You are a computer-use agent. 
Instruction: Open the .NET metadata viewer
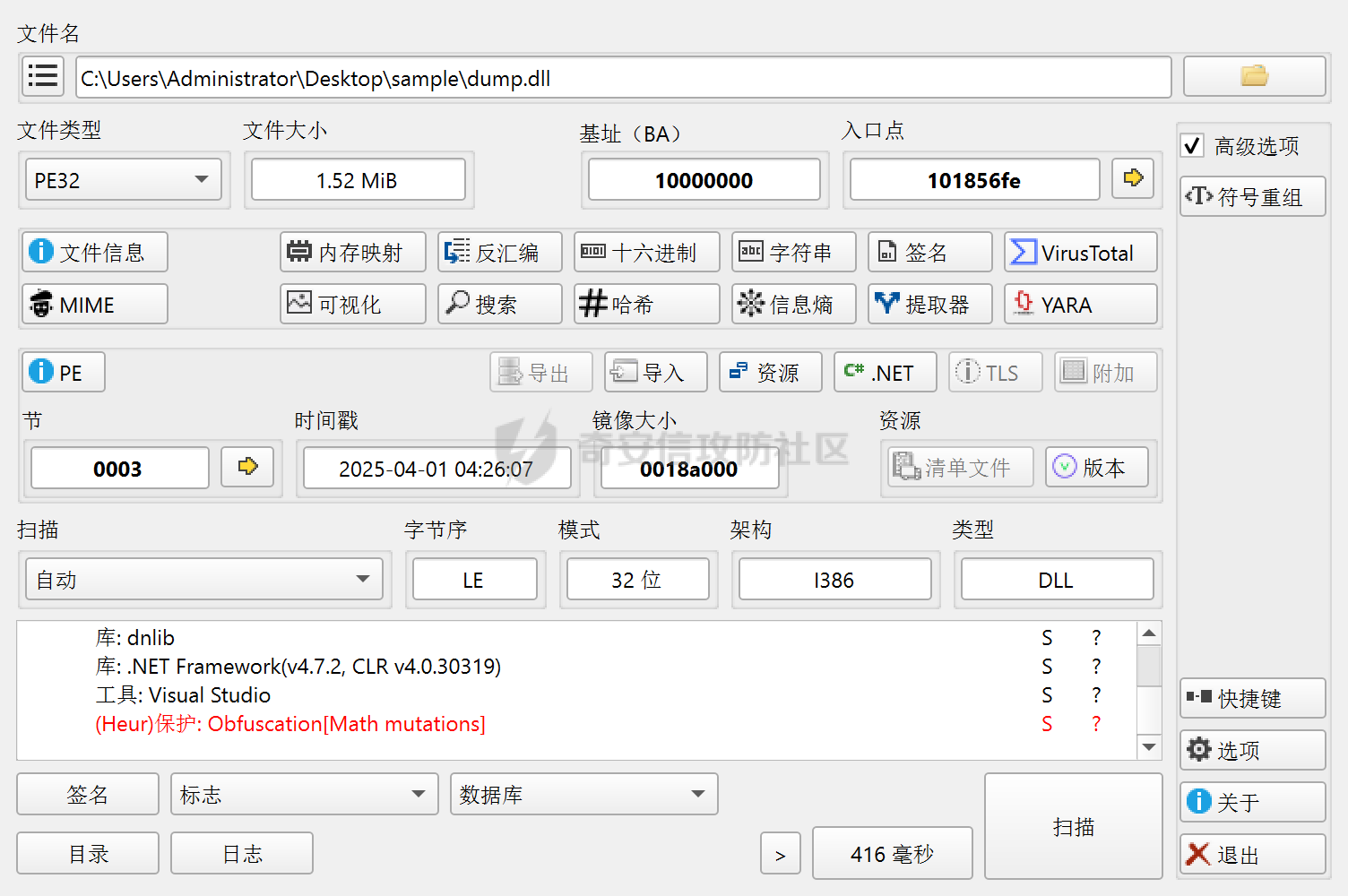point(886,372)
